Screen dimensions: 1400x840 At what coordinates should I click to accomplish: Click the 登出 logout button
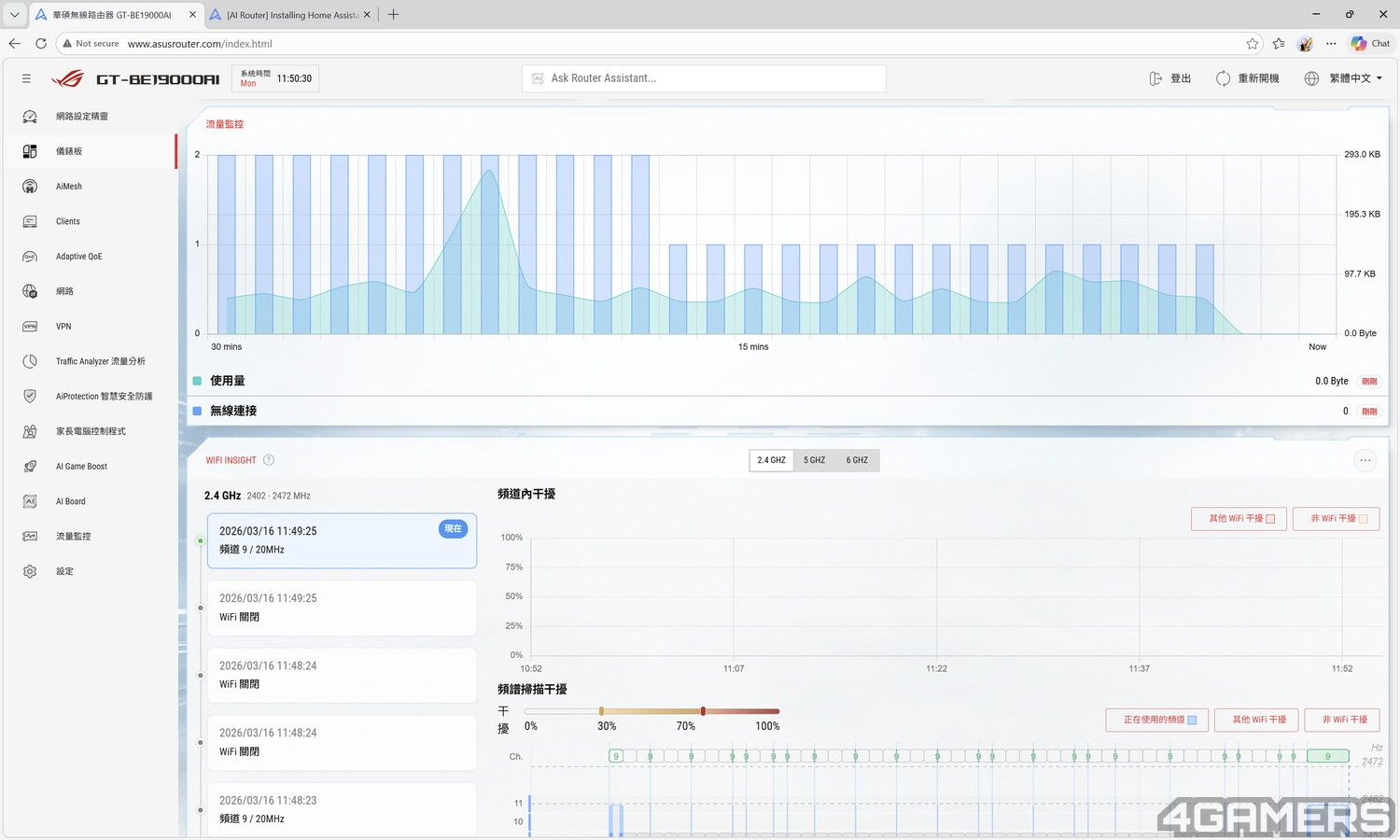(x=1170, y=78)
